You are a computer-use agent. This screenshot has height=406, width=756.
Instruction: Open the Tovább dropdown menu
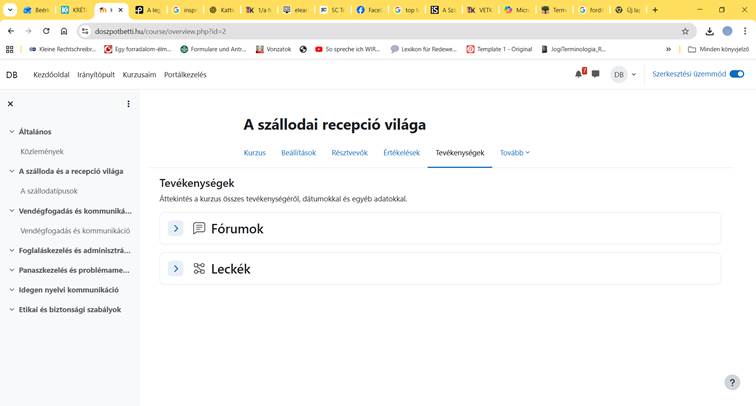(x=514, y=153)
